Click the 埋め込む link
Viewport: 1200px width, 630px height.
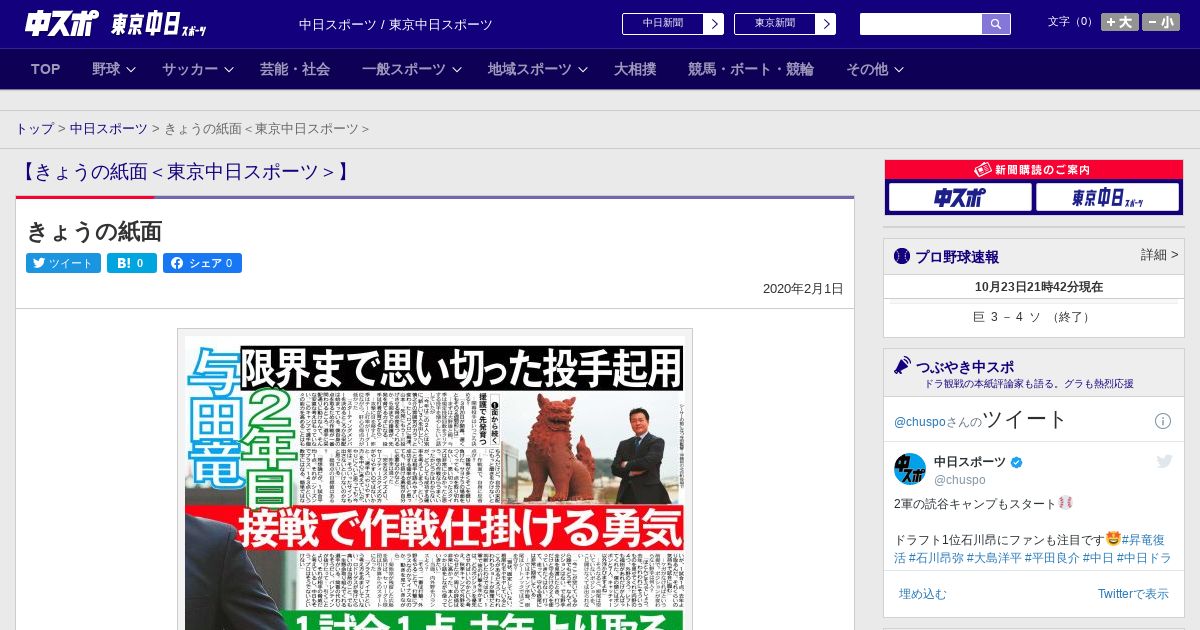point(922,594)
